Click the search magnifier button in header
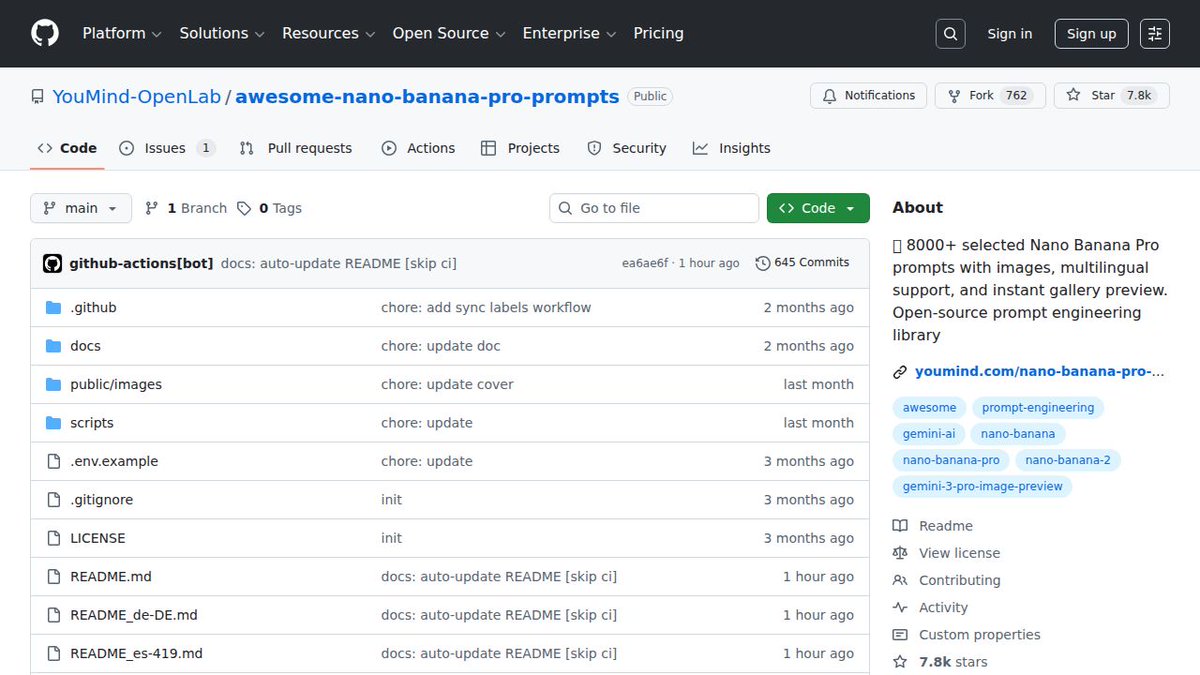This screenshot has height=675, width=1200. pyautogui.click(x=951, y=34)
